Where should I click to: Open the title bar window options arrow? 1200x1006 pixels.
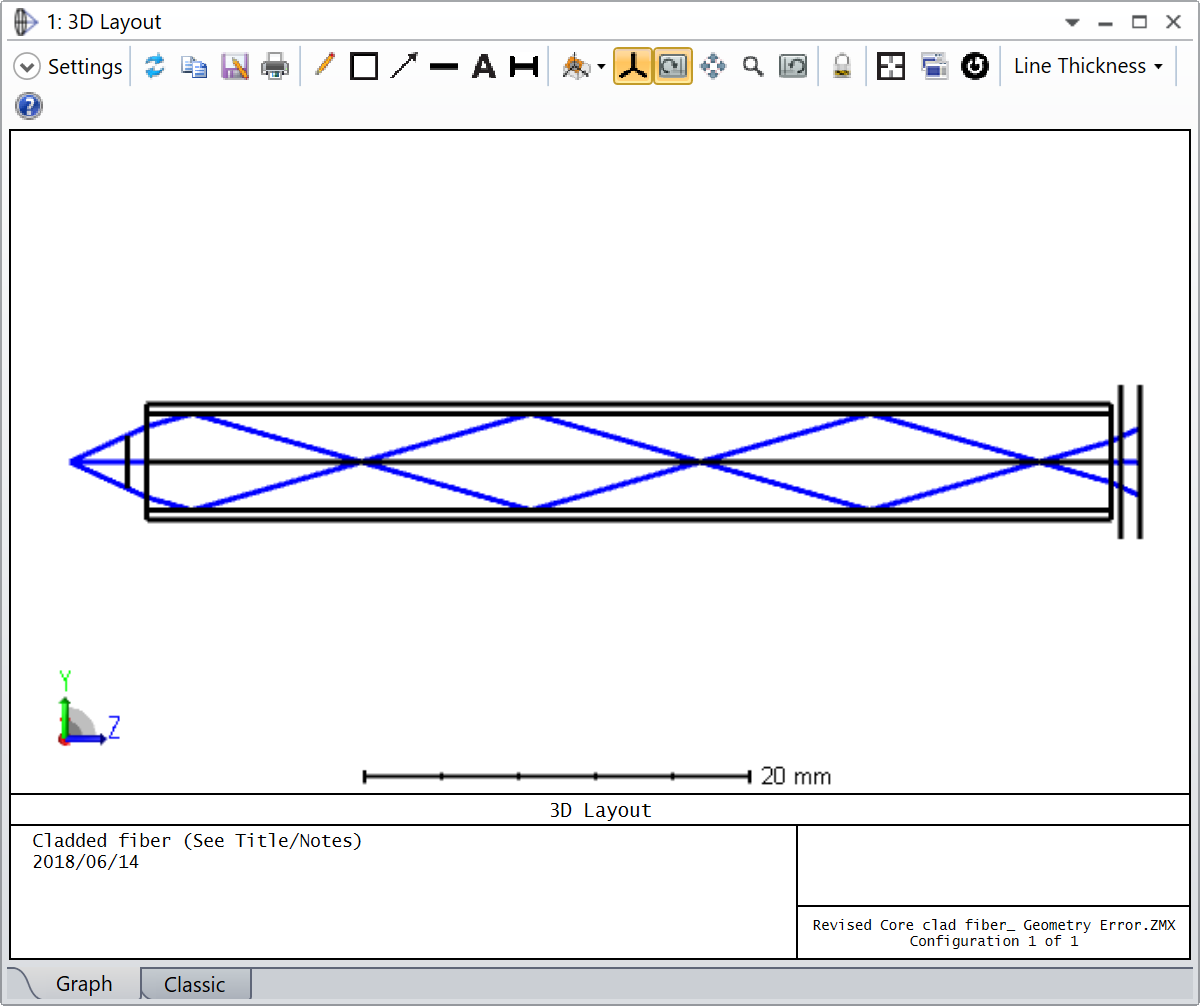point(1072,22)
